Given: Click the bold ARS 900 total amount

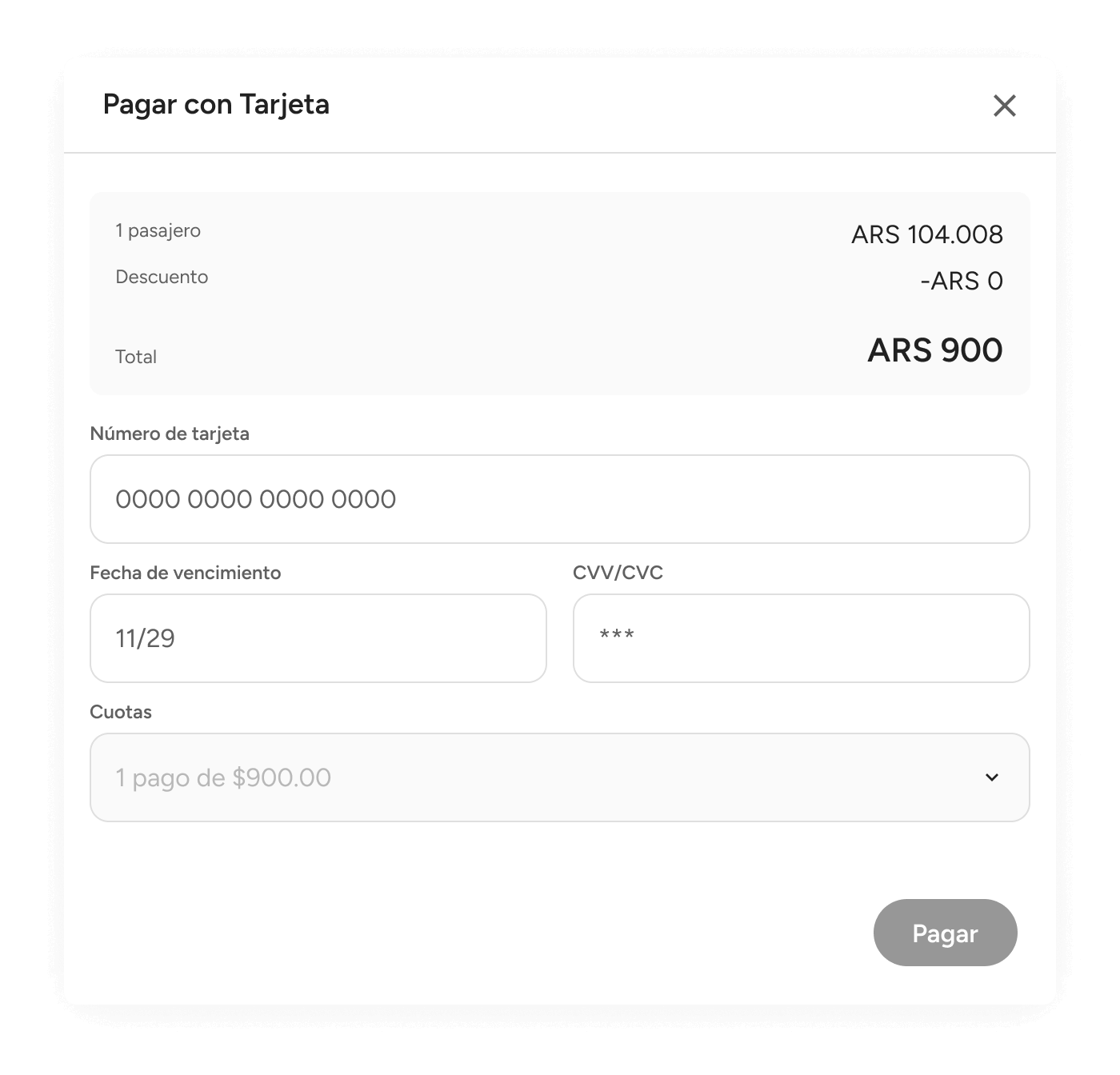Looking at the screenshot, I should point(935,350).
